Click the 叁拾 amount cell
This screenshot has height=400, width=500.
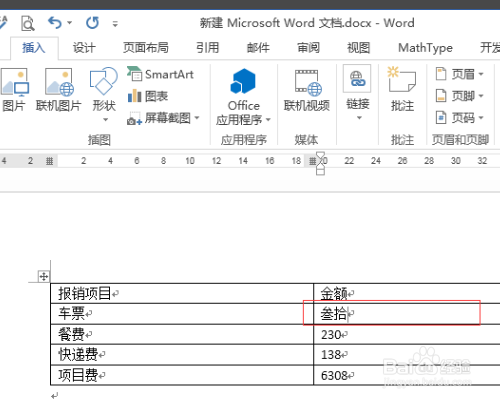tap(407, 314)
